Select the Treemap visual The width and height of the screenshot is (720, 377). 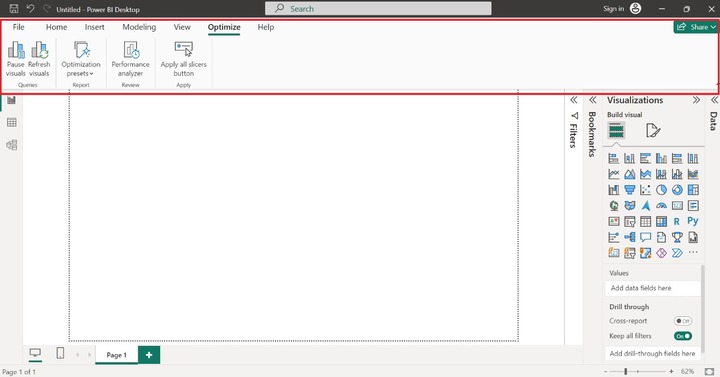point(693,190)
